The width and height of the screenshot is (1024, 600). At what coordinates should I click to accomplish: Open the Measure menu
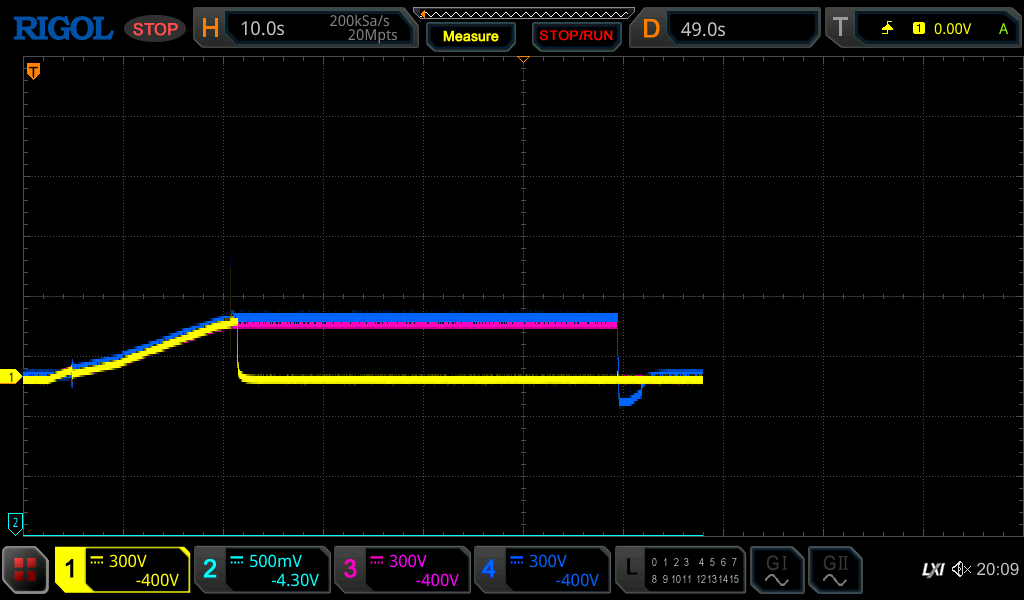pyautogui.click(x=470, y=36)
